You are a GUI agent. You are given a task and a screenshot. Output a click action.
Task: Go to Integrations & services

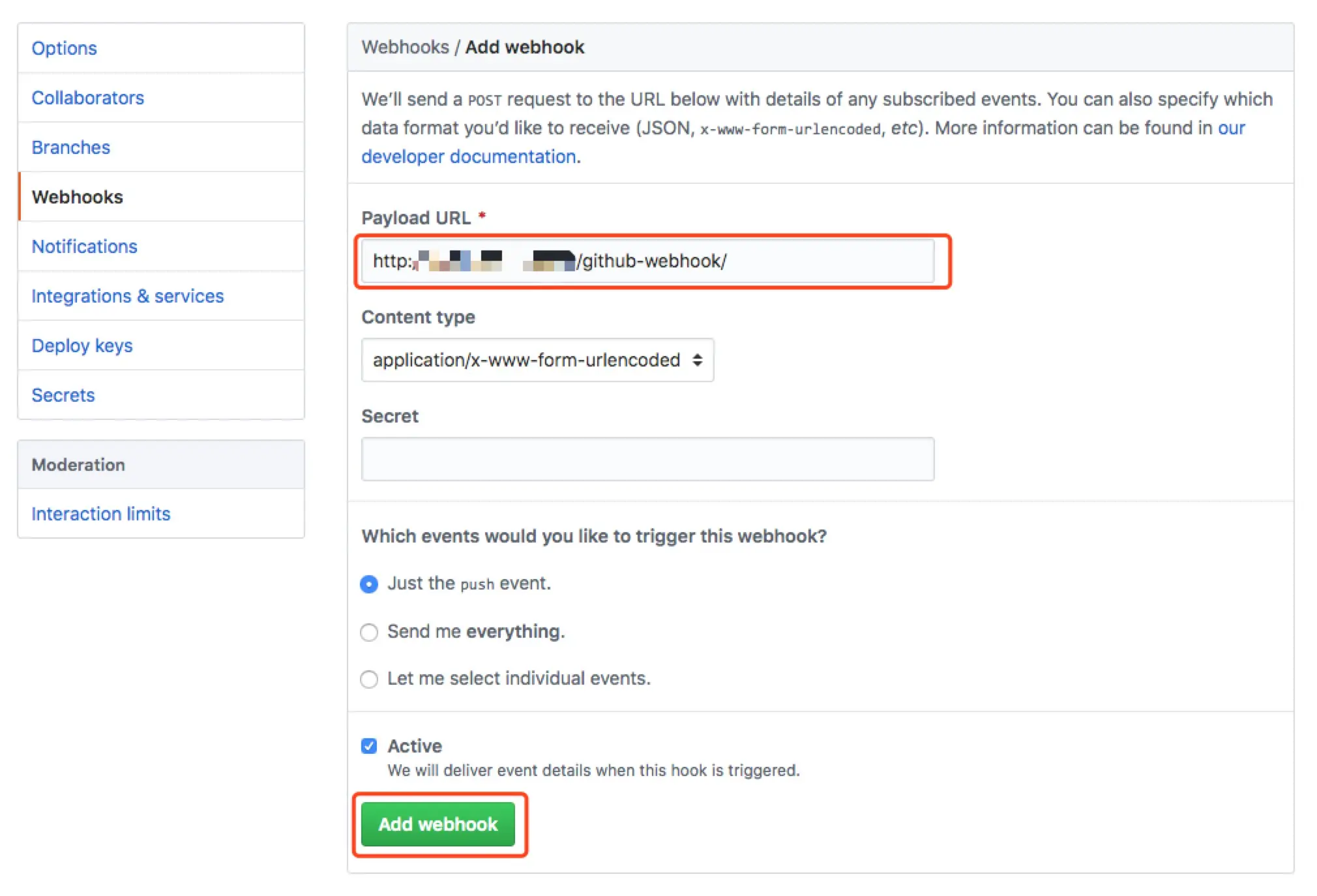point(127,296)
